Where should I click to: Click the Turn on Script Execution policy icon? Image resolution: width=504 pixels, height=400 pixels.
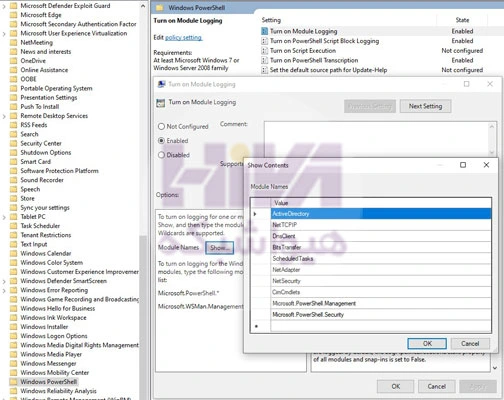pos(264,51)
